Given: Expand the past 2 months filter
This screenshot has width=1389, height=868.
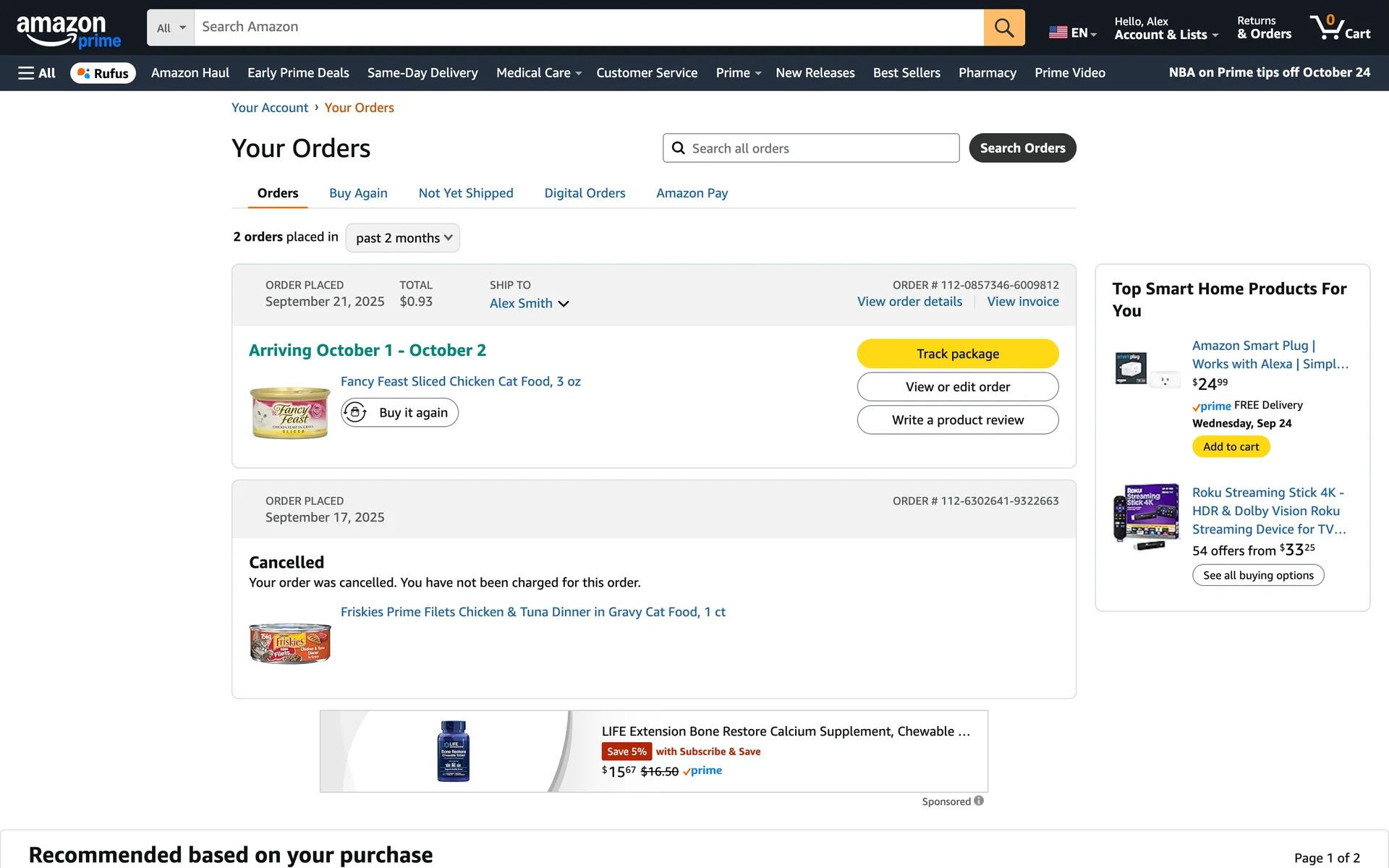Looking at the screenshot, I should tap(403, 238).
